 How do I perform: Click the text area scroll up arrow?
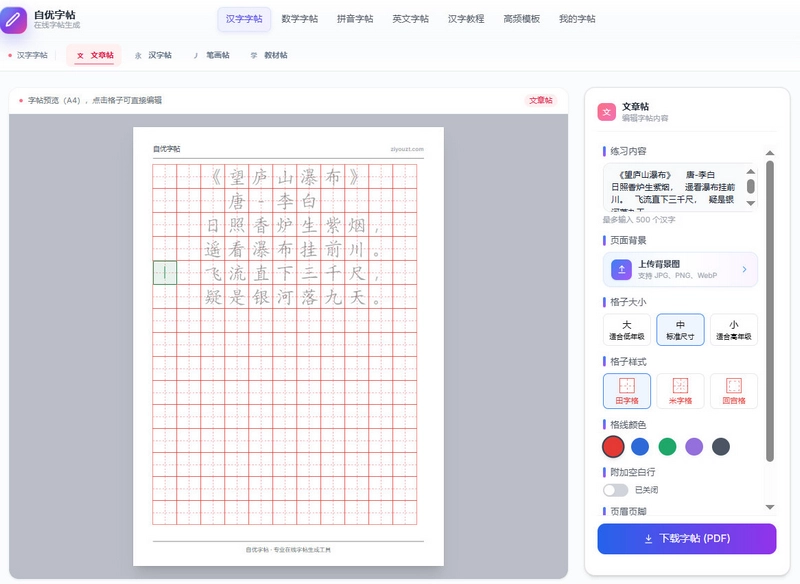point(751,171)
